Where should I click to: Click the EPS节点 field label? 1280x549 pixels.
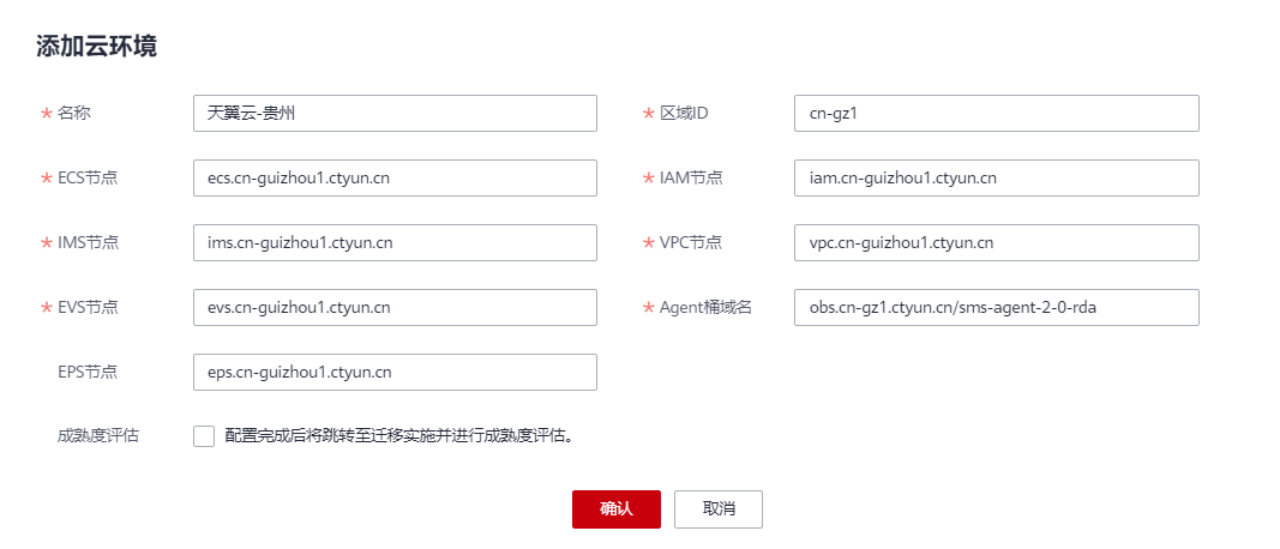(88, 372)
